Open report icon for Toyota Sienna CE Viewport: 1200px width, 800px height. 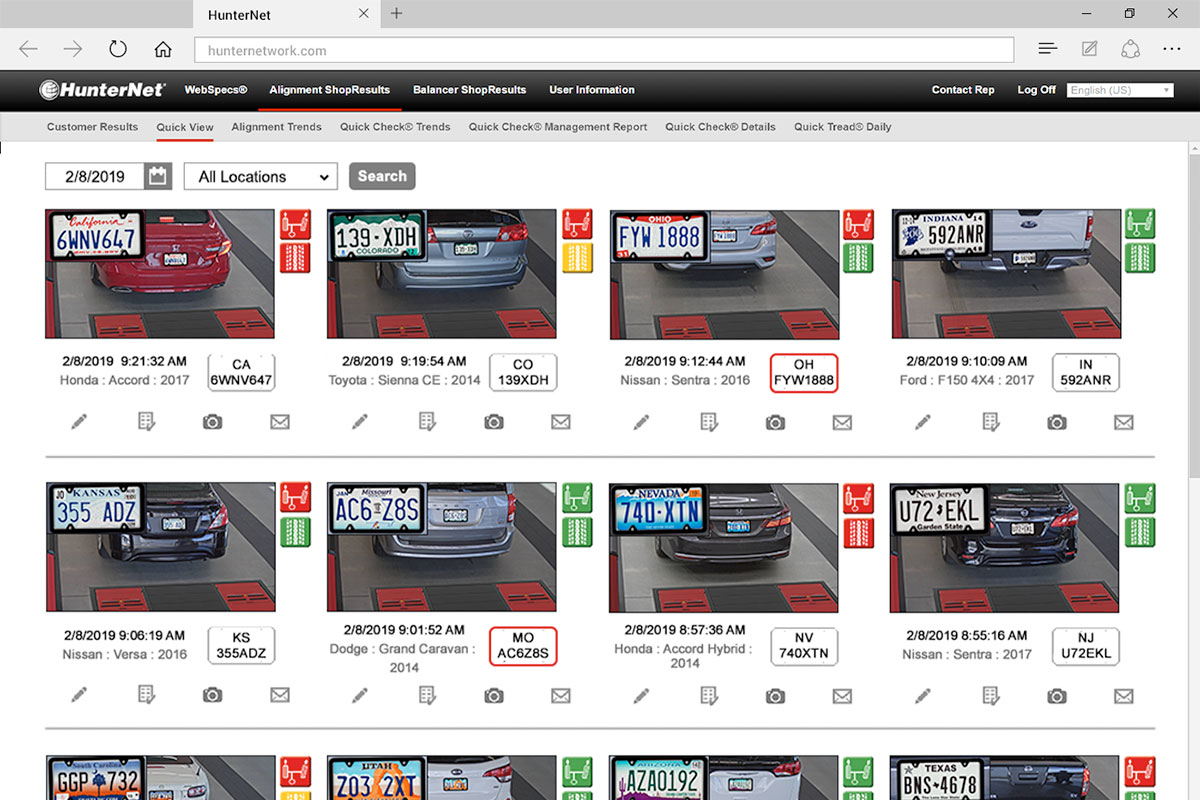tap(427, 422)
